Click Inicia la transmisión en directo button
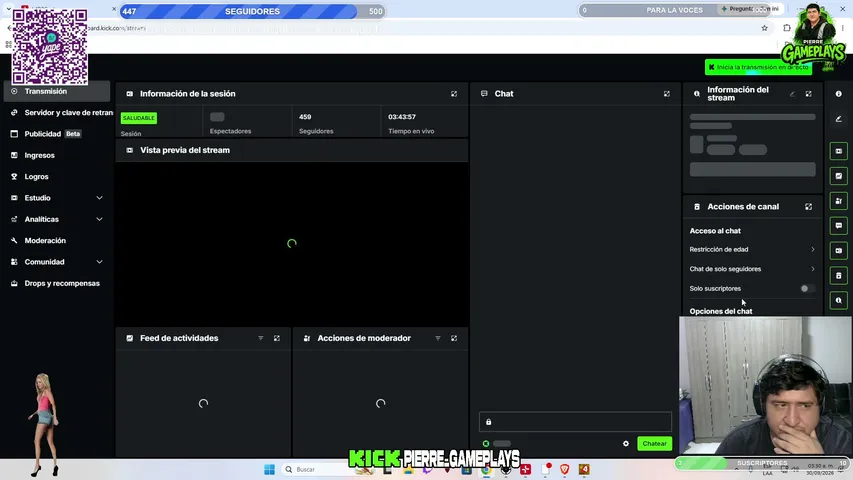The image size is (853, 480). pos(758,67)
